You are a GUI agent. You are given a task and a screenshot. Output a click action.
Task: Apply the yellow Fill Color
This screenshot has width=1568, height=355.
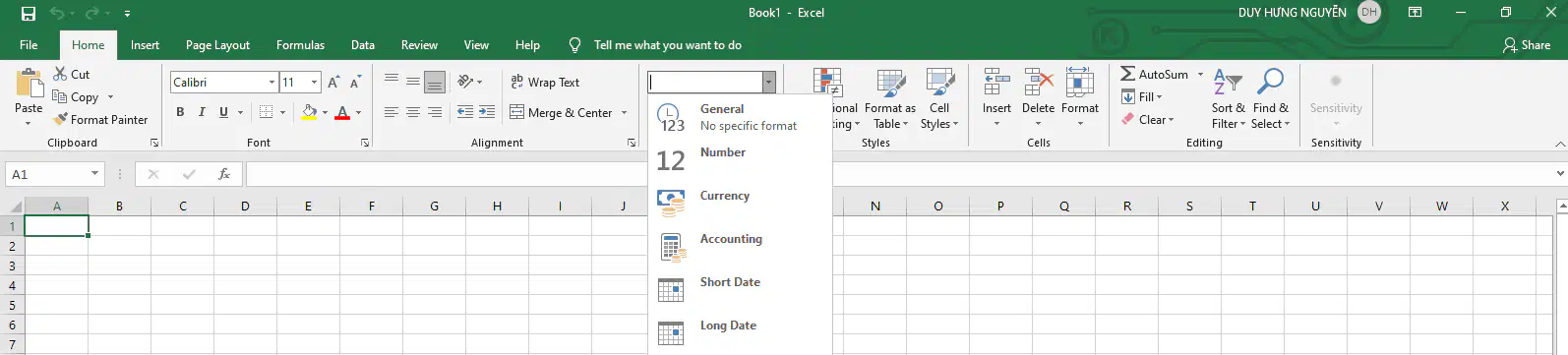tap(309, 112)
